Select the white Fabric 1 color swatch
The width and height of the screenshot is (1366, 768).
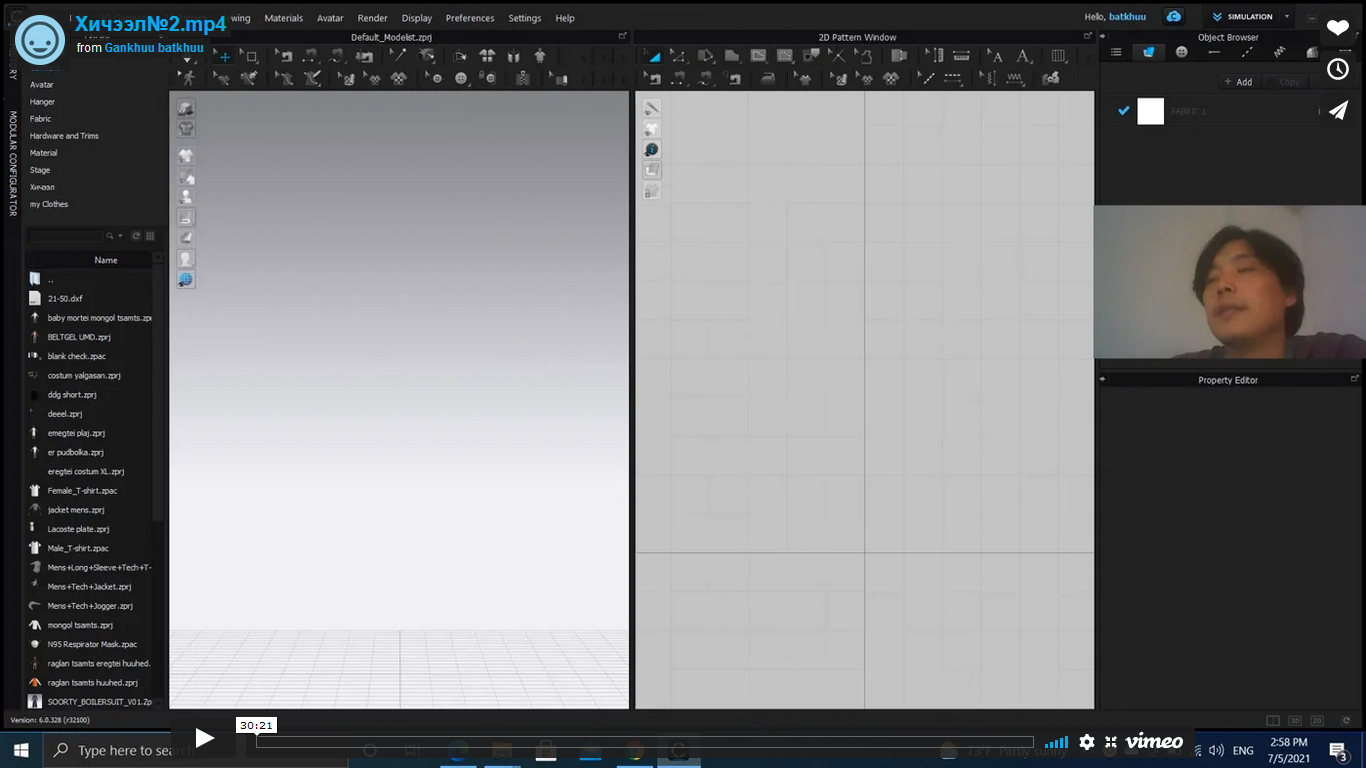[1150, 111]
